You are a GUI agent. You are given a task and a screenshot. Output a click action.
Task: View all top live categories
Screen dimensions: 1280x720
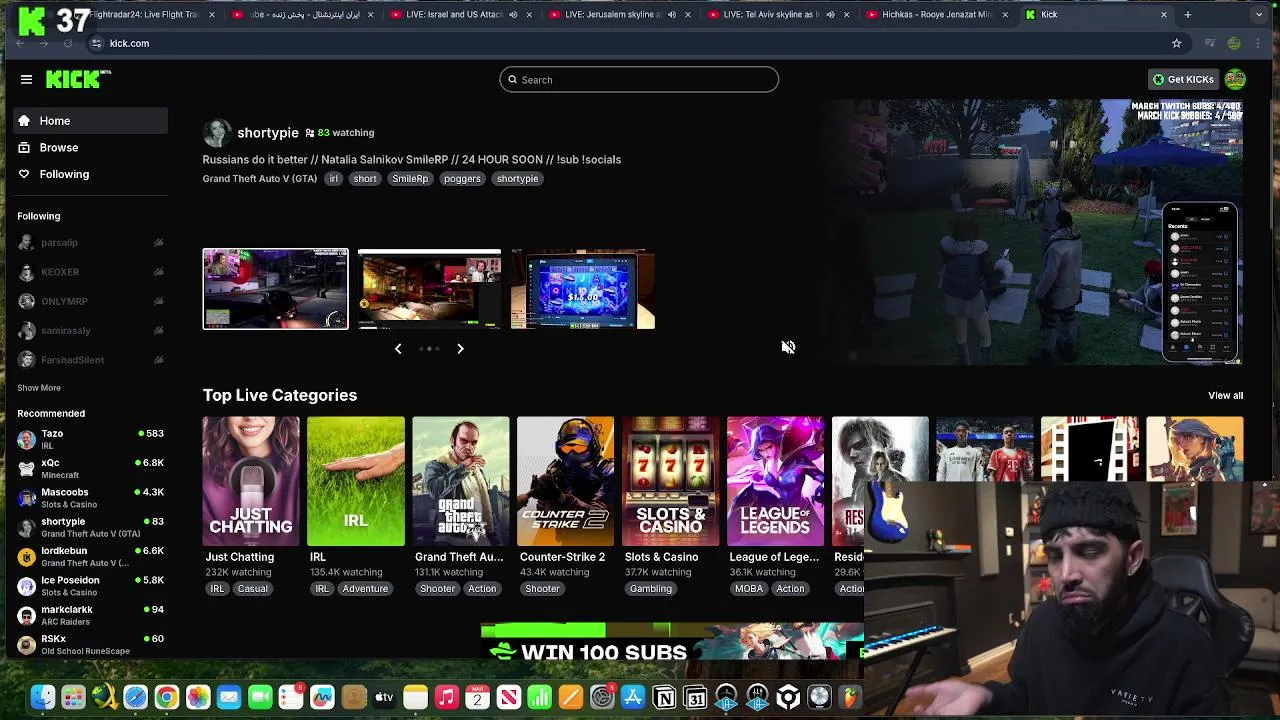[x=1225, y=395]
